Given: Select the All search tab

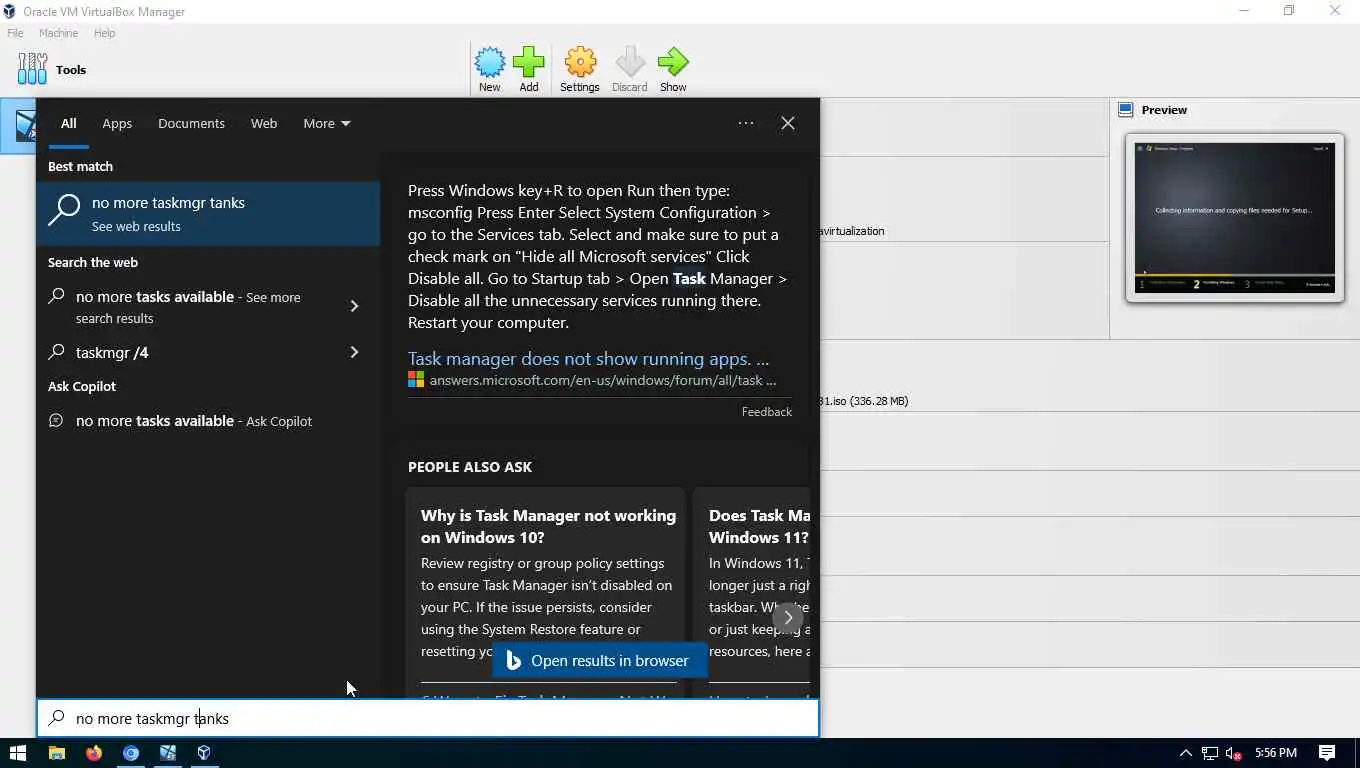Looking at the screenshot, I should point(68,124).
